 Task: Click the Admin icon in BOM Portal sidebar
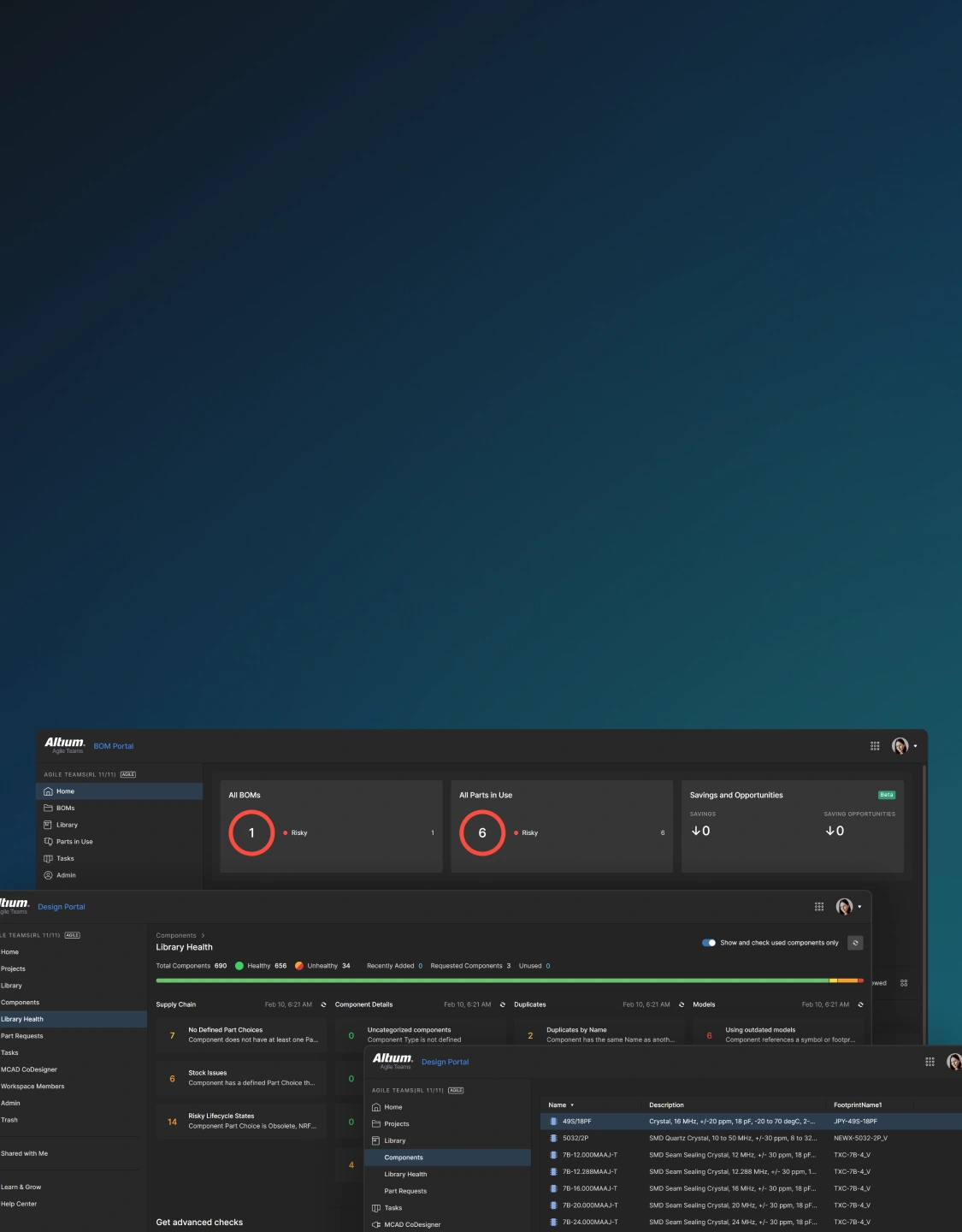[x=48, y=875]
